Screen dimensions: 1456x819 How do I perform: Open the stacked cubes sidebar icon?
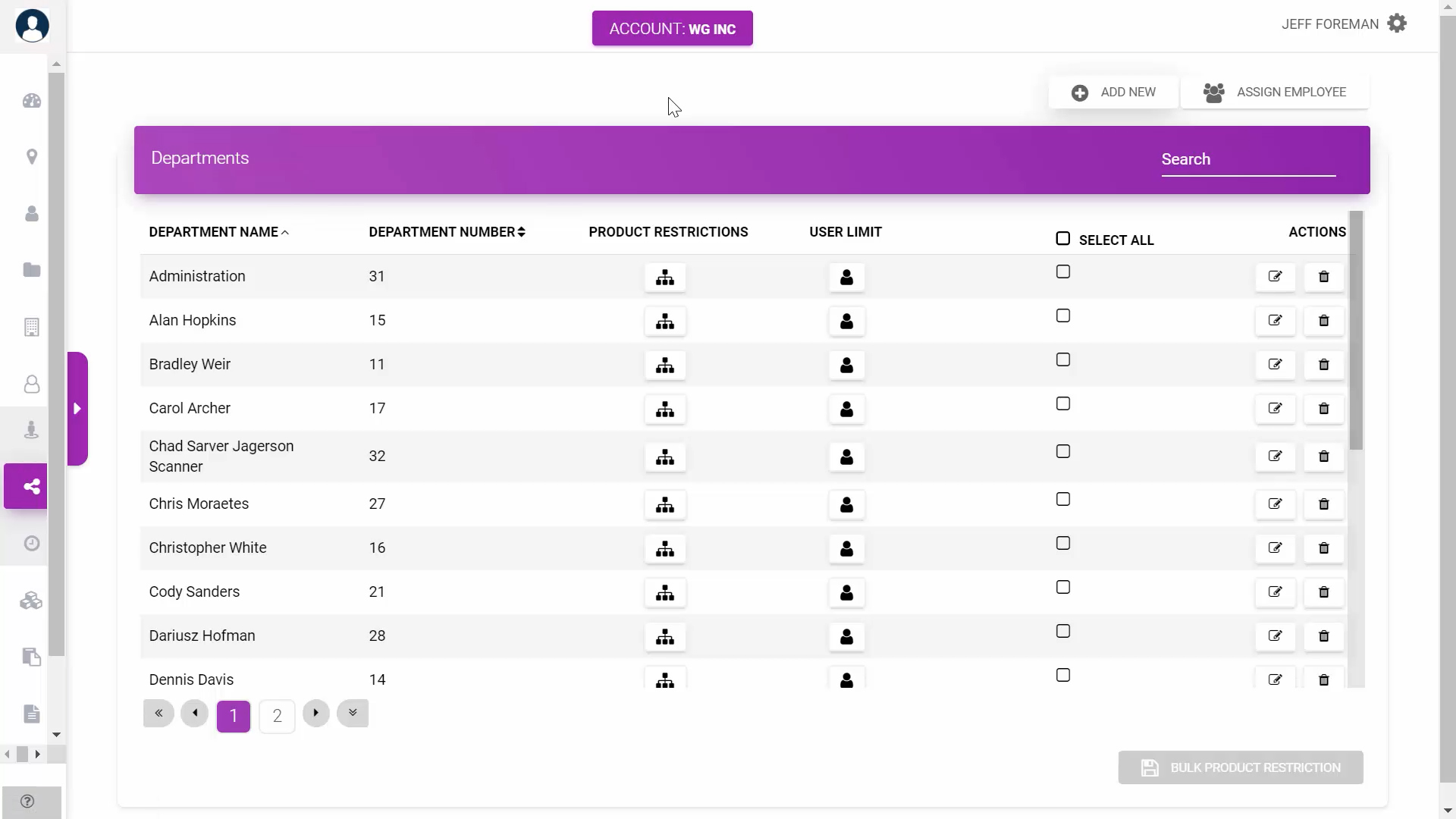click(x=32, y=601)
